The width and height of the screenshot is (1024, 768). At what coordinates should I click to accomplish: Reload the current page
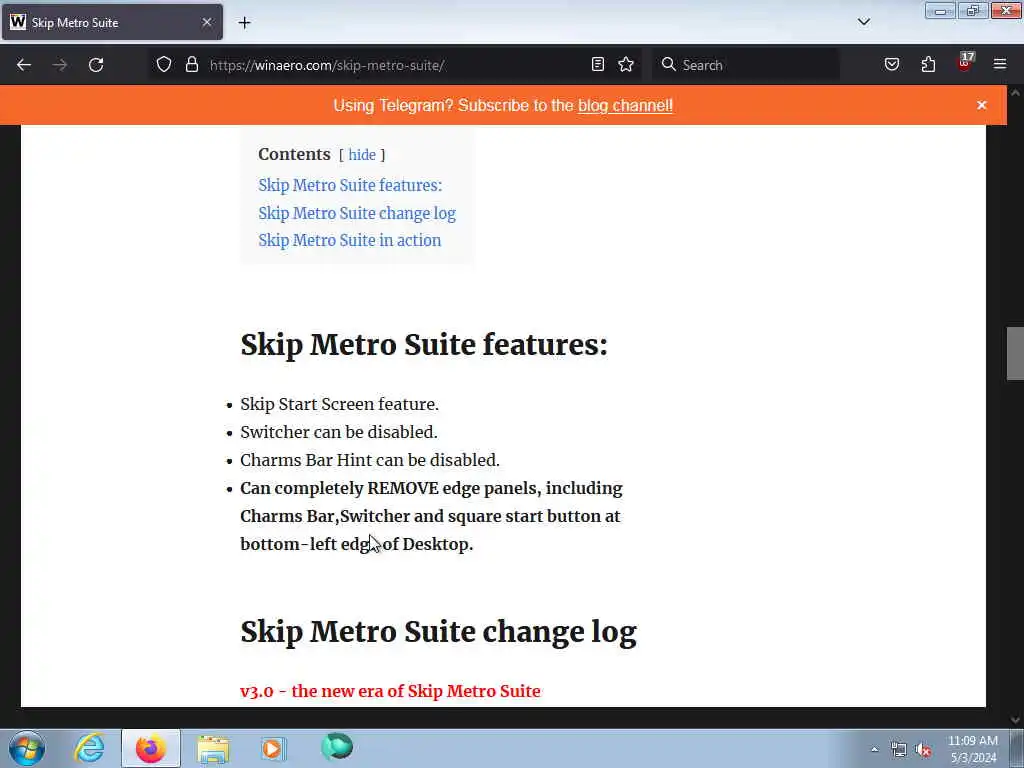tap(96, 65)
